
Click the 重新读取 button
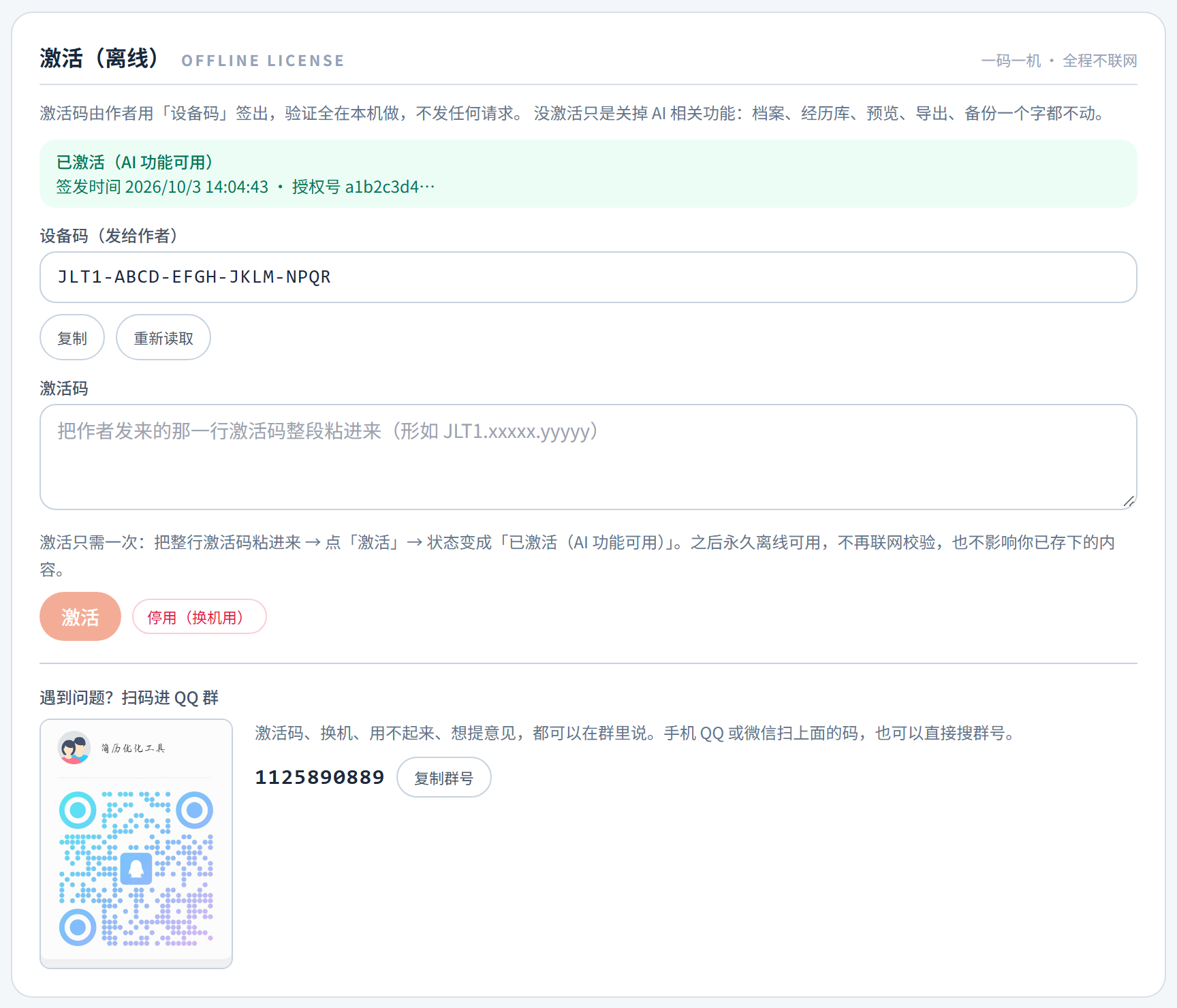163,337
